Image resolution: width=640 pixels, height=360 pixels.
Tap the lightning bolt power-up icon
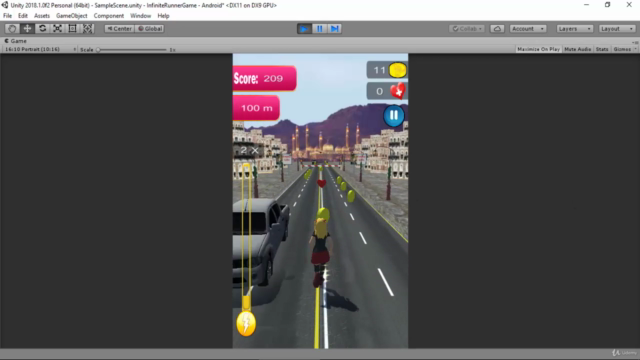pos(246,324)
